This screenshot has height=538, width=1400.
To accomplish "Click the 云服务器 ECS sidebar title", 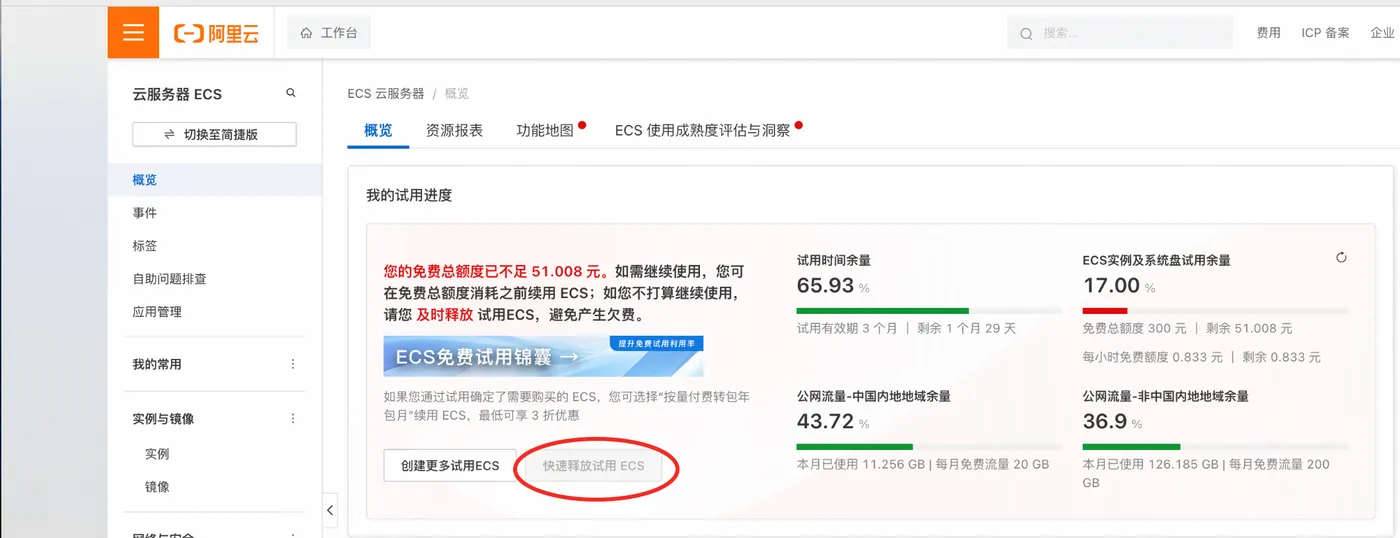I will point(177,94).
